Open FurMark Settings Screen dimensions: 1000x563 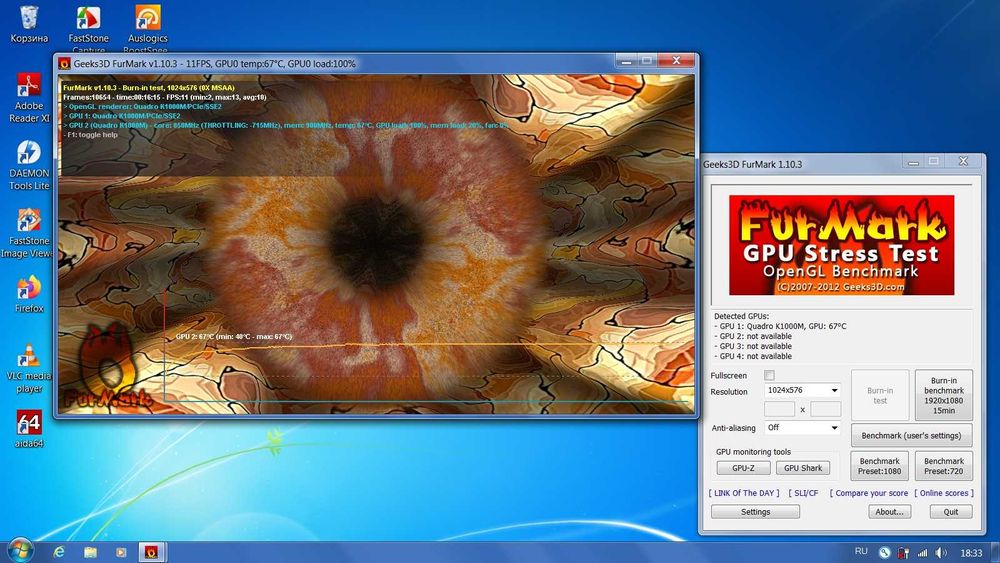click(x=755, y=512)
